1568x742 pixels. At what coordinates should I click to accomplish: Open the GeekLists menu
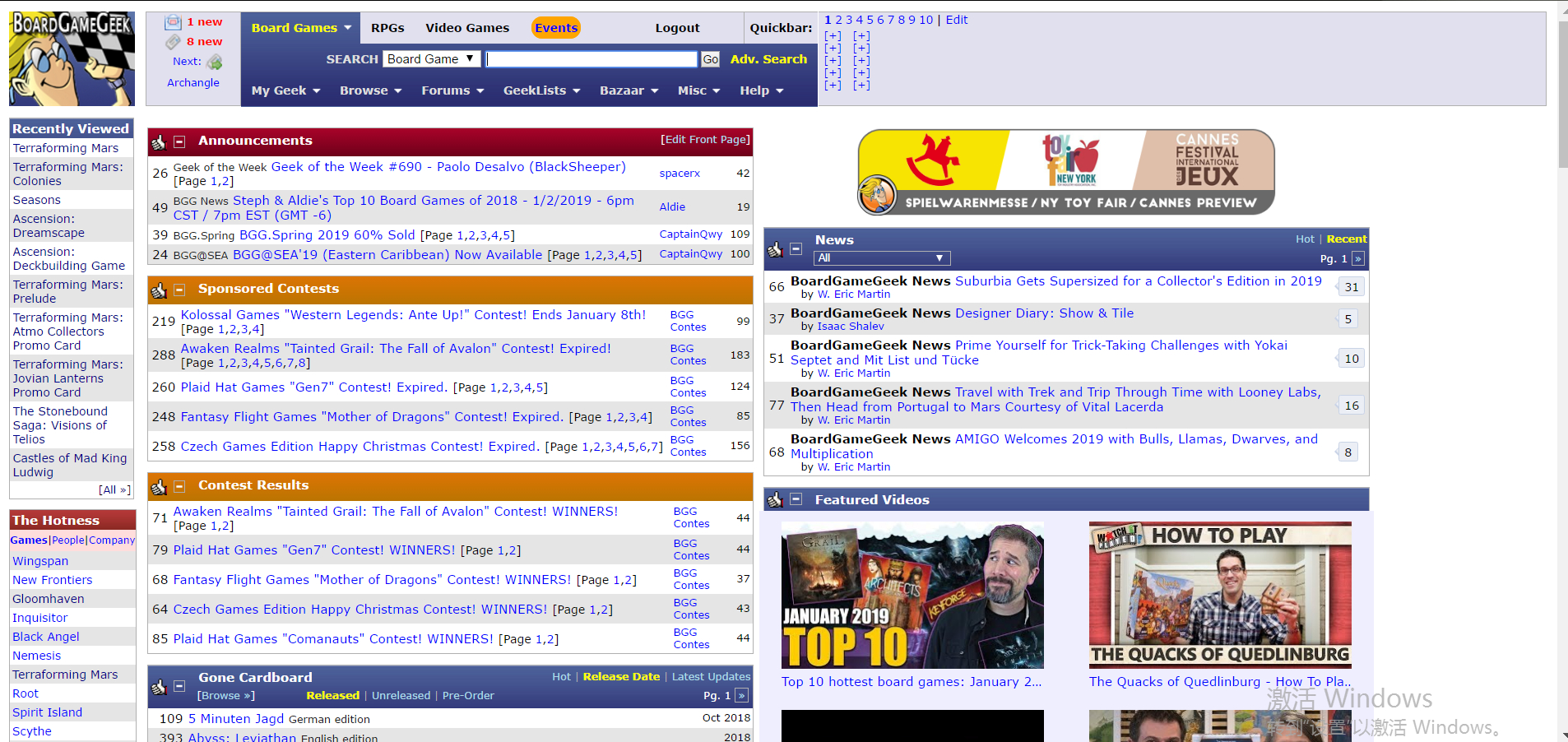[x=542, y=90]
